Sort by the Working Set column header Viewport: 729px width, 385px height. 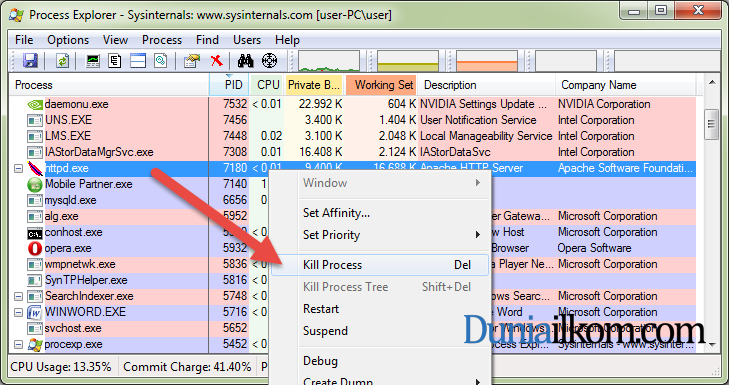pyautogui.click(x=381, y=85)
